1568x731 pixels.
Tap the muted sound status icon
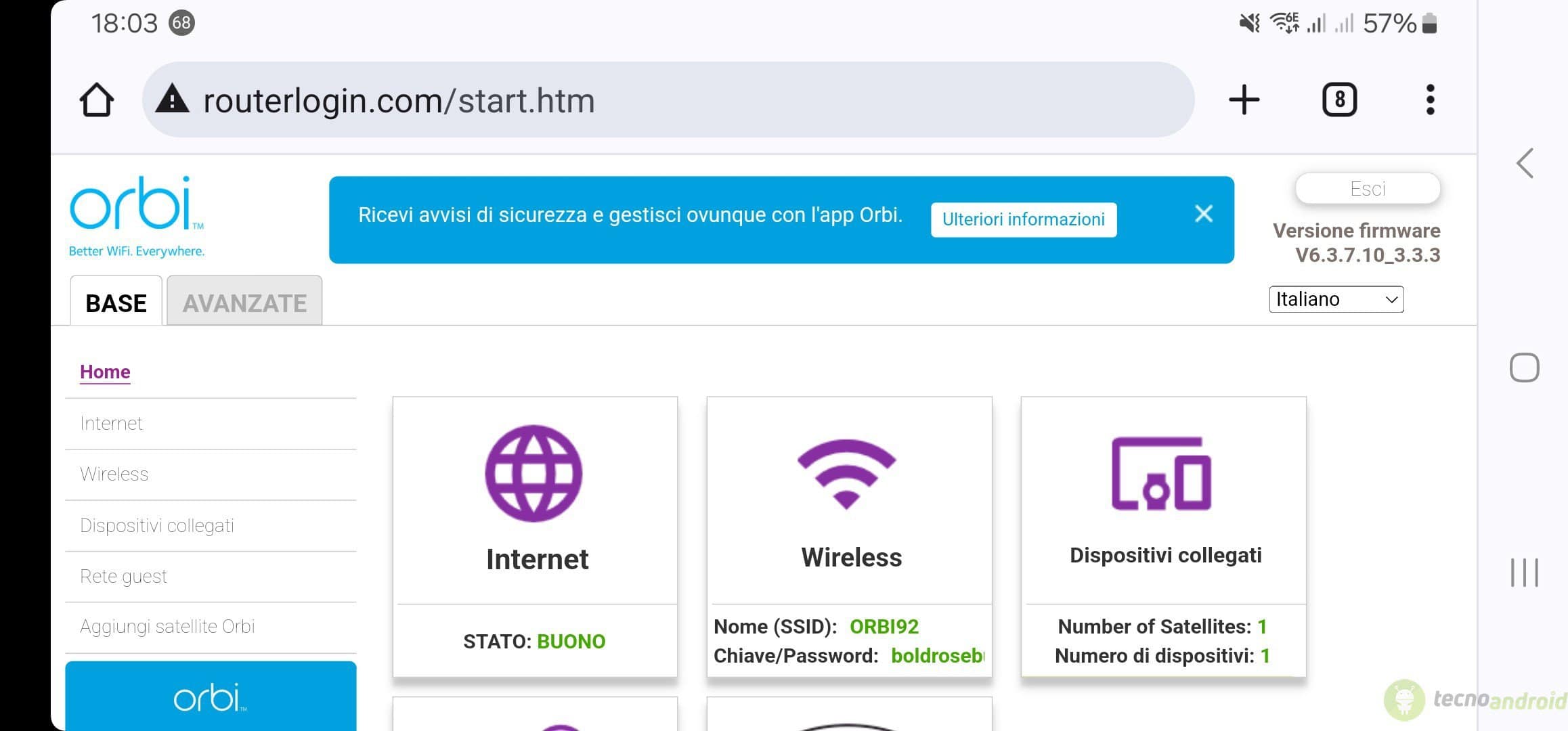[1249, 23]
